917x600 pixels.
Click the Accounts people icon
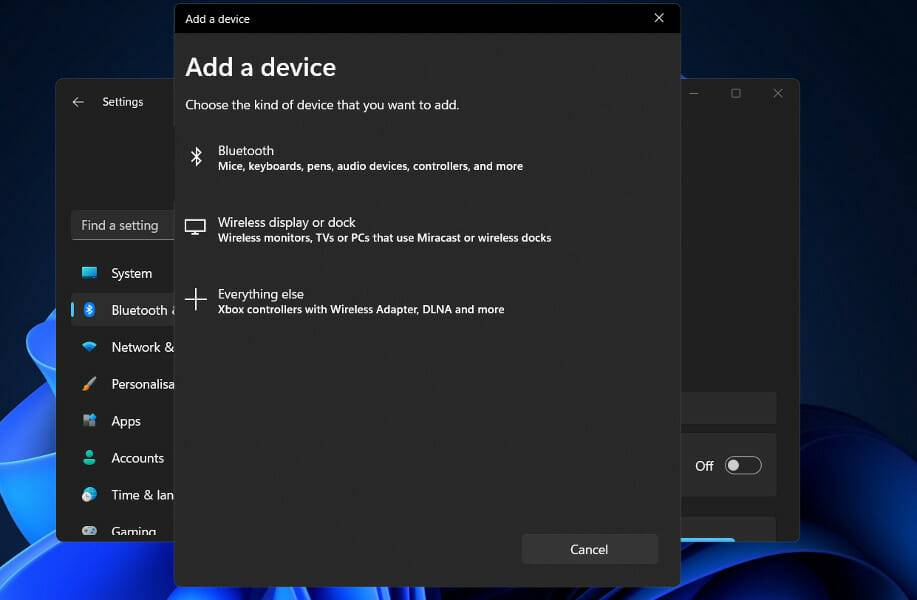click(89, 458)
